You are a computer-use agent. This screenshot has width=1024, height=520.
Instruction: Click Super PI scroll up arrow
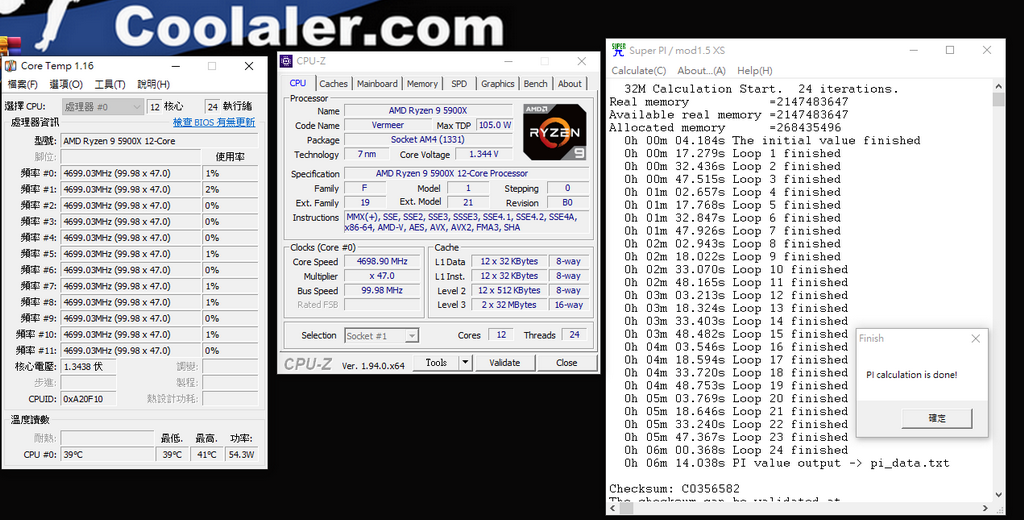point(998,86)
